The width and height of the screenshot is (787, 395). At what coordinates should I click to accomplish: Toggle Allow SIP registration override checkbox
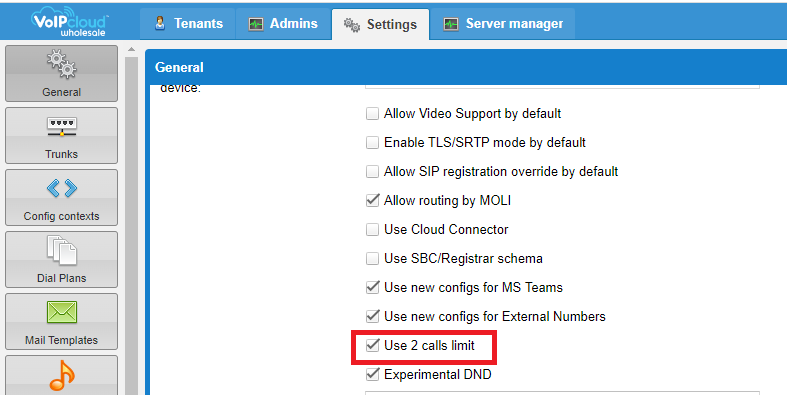372,172
